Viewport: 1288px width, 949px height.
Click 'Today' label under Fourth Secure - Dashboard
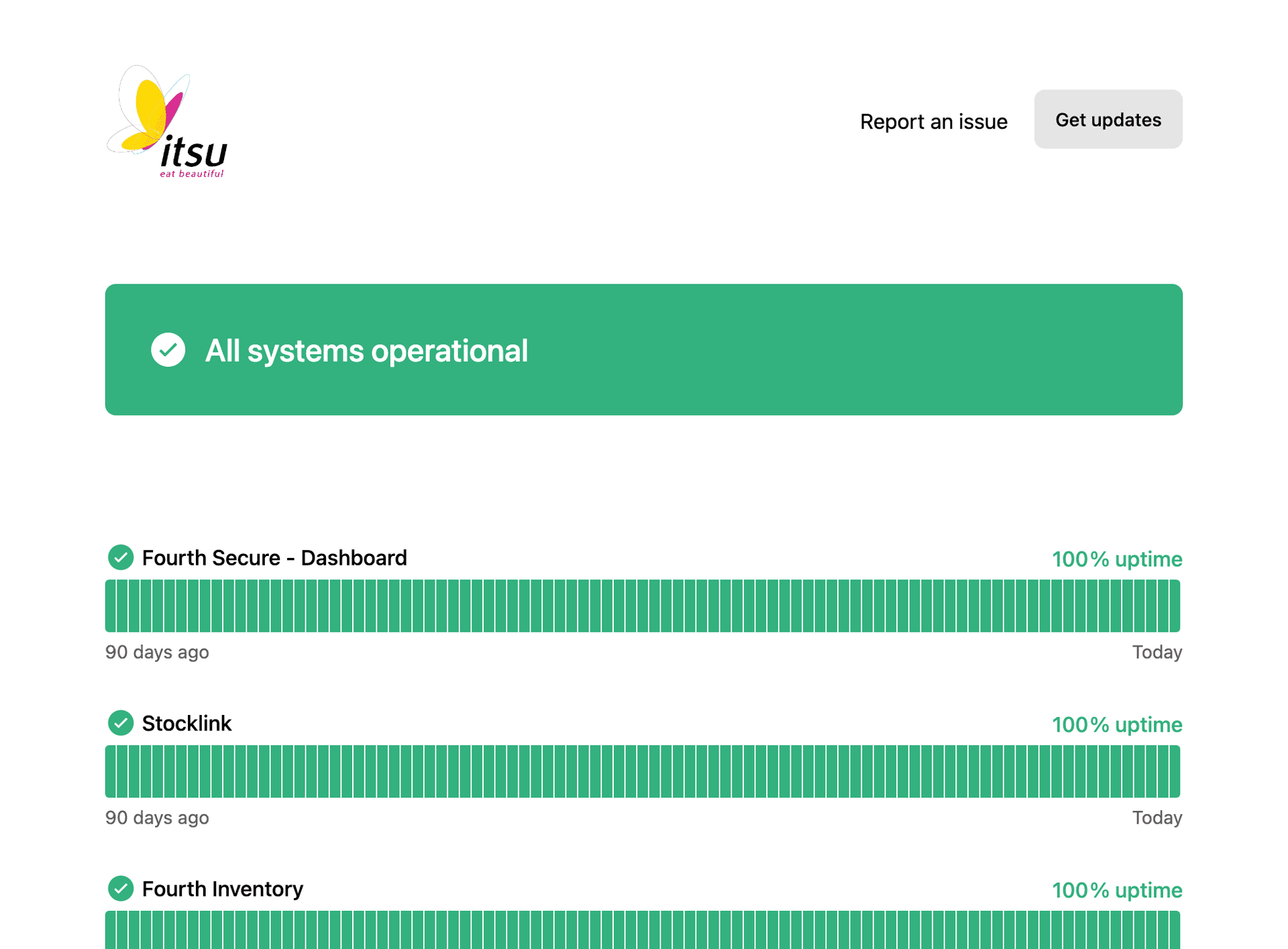click(1157, 652)
